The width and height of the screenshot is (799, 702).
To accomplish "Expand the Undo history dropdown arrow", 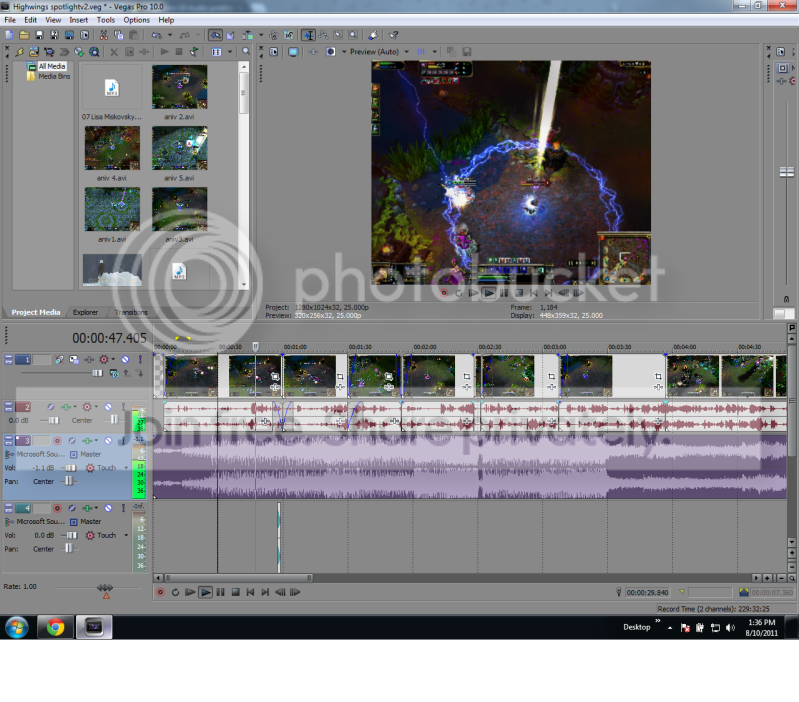I will [170, 35].
